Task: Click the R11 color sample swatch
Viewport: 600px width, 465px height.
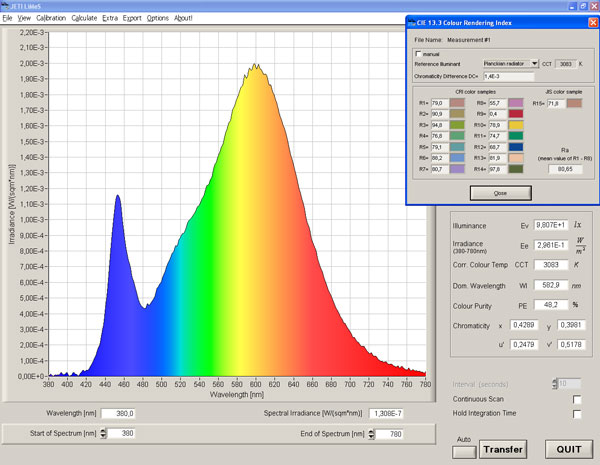Action: tap(516, 136)
